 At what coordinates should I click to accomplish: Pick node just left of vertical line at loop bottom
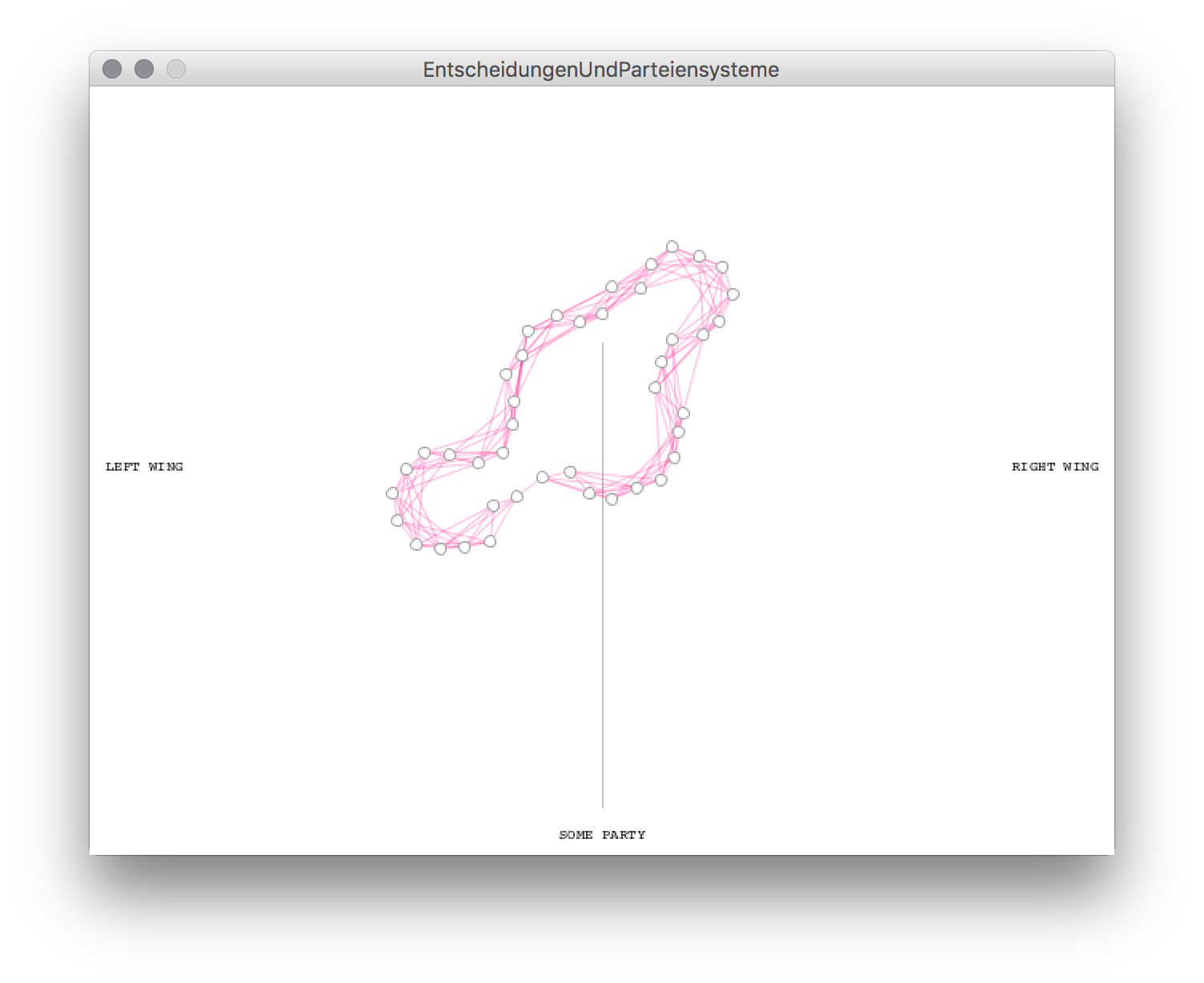coord(589,493)
